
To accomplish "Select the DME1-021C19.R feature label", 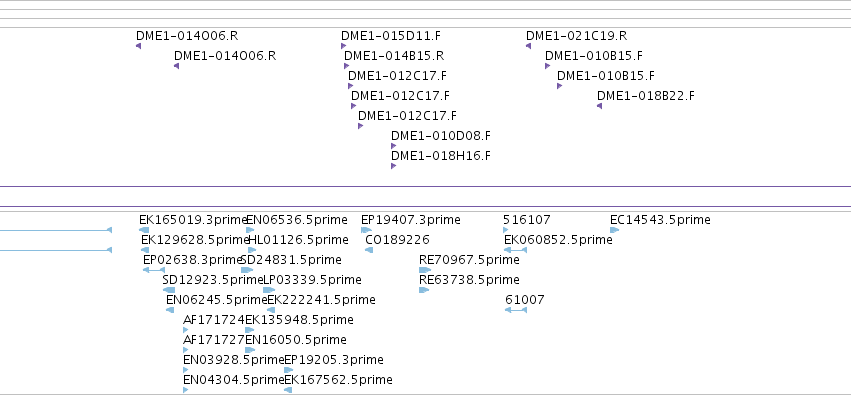I will 576,36.
